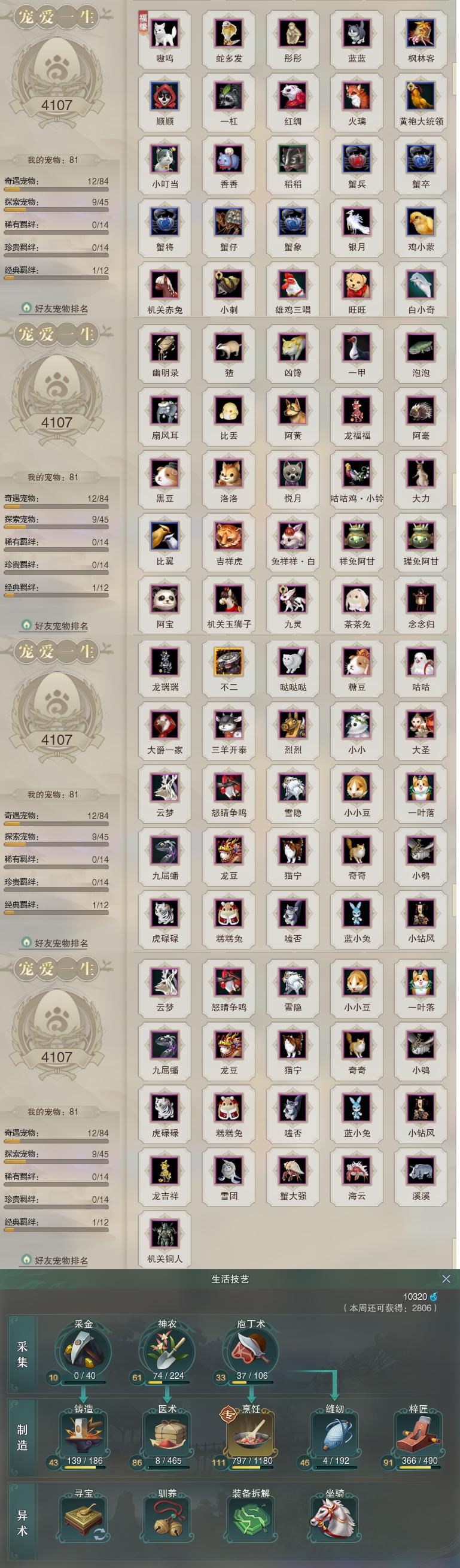Click the topmost 奇遇宠物 progress bar
The image size is (460, 1568).
pos(56,189)
